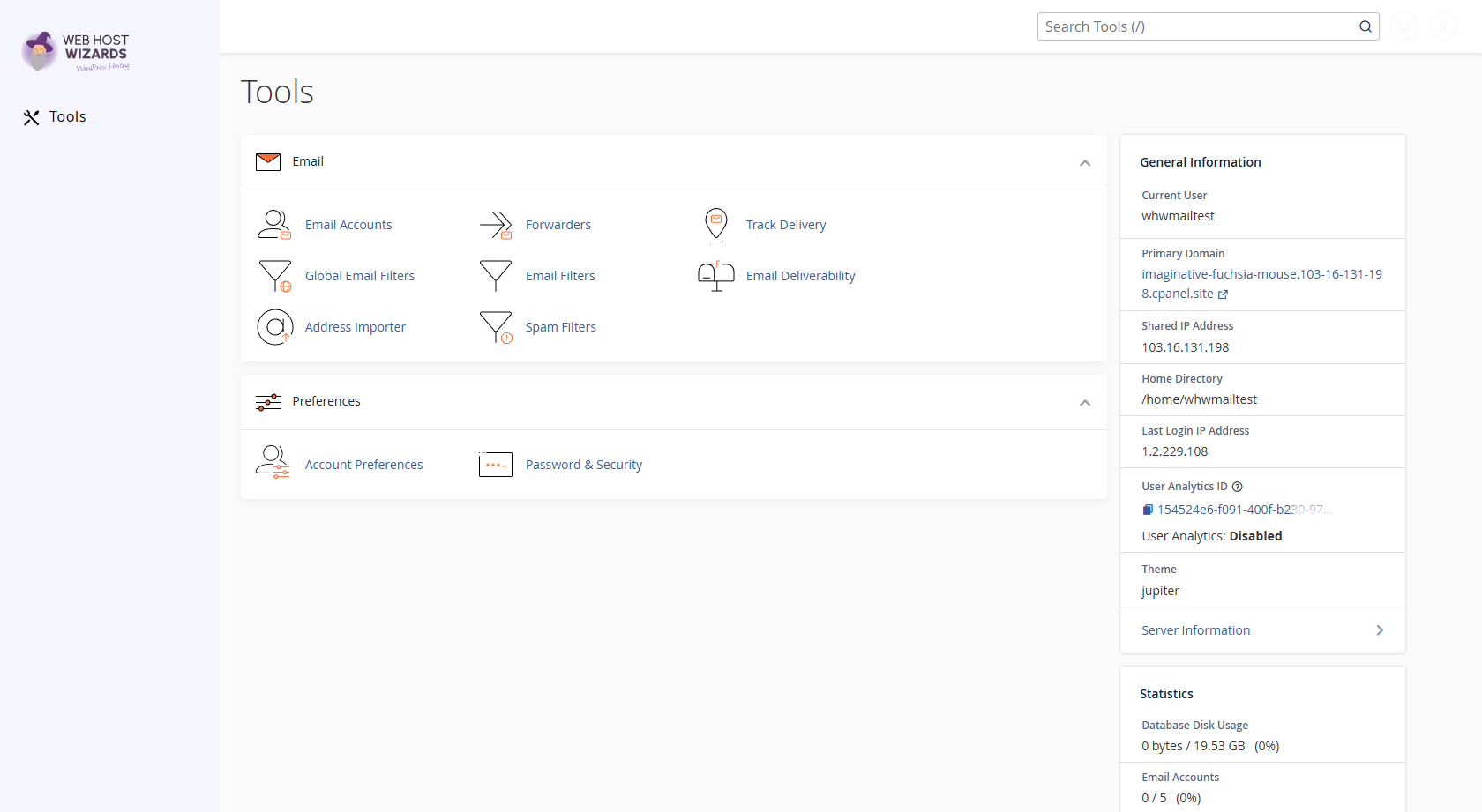Click the search magnifier icon
This screenshot has height=812, width=1482.
pyautogui.click(x=1366, y=26)
